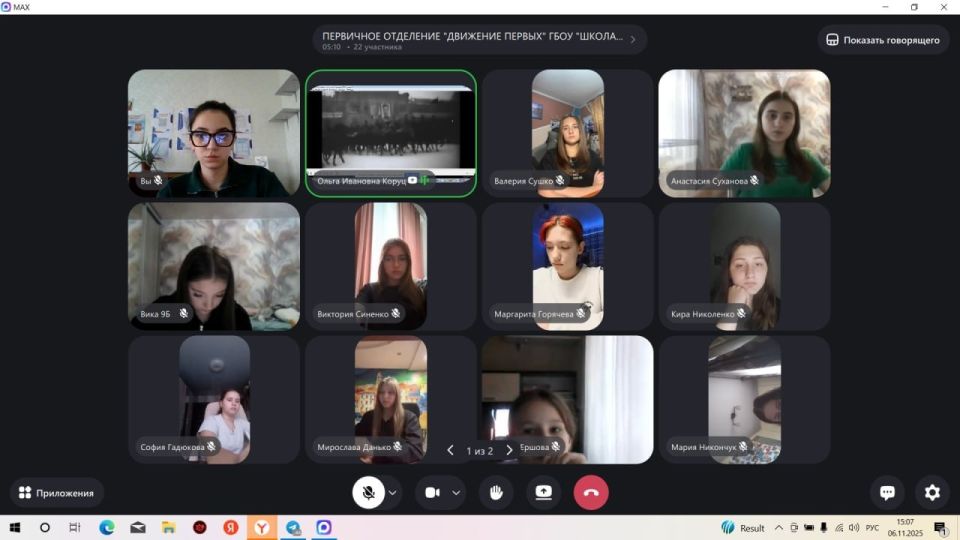
Task: Toggle the microphone mute button
Action: click(369, 492)
